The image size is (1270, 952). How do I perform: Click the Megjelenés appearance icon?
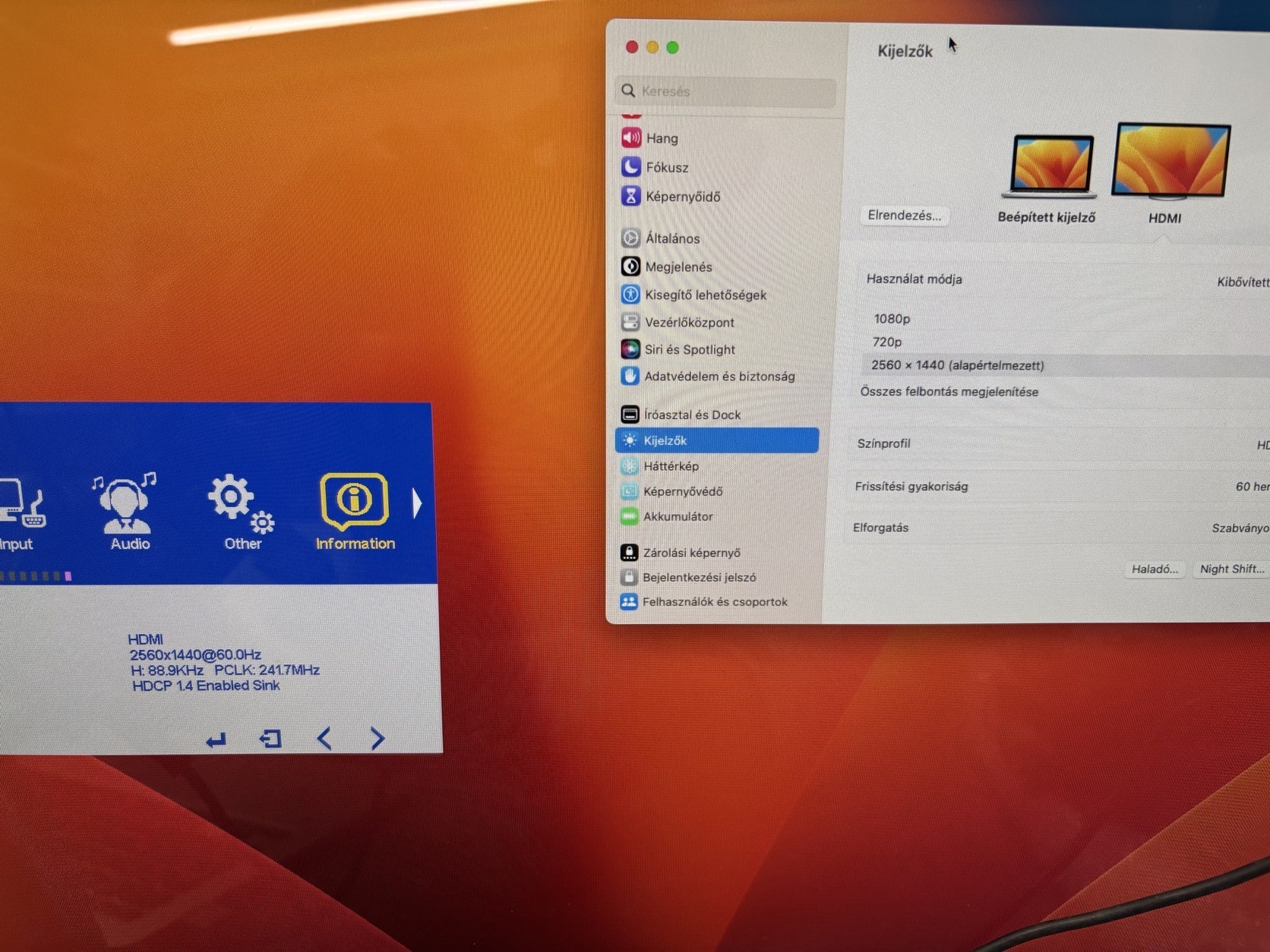coord(630,266)
